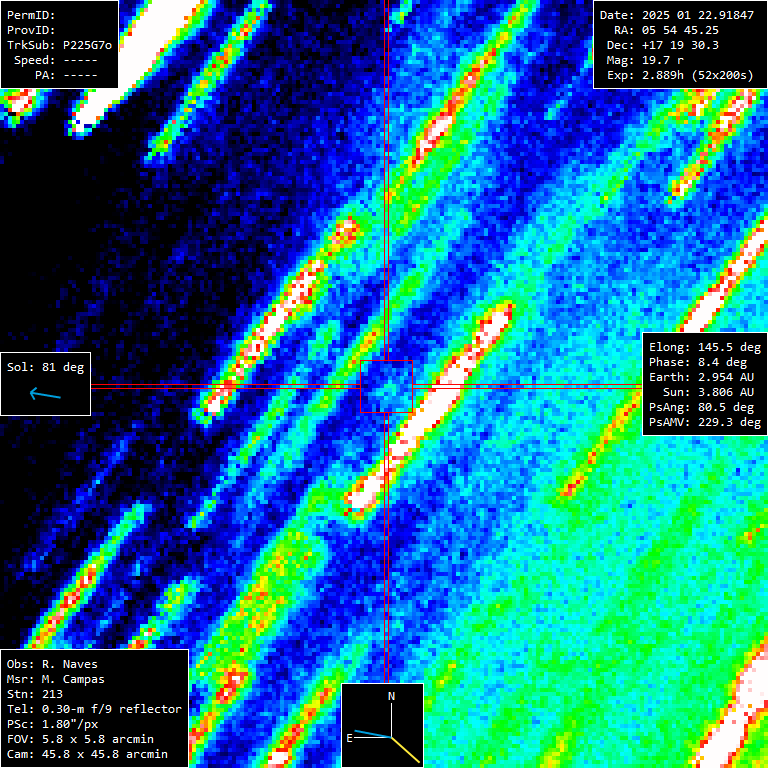Click the TrkSub: P225G7o text
The width and height of the screenshot is (768, 768).
click(x=59, y=45)
